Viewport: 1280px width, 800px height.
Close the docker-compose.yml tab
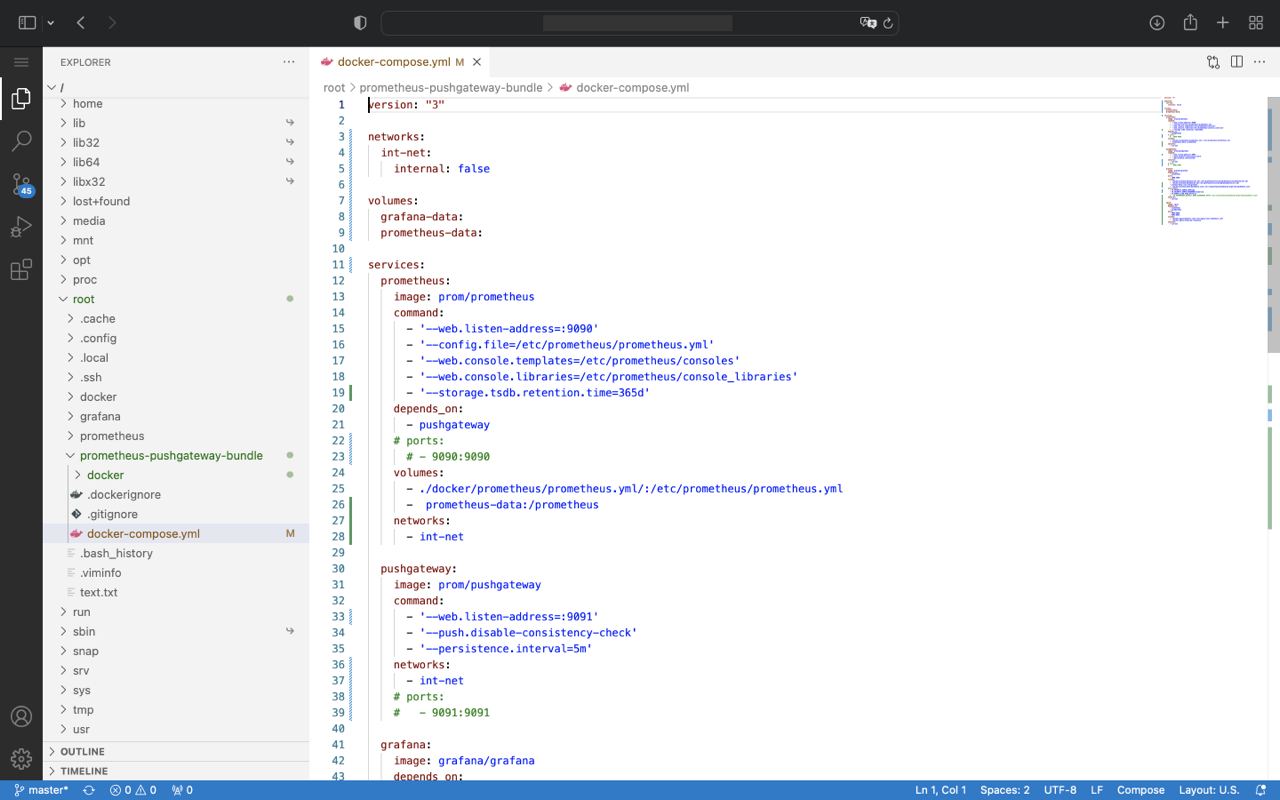point(478,62)
